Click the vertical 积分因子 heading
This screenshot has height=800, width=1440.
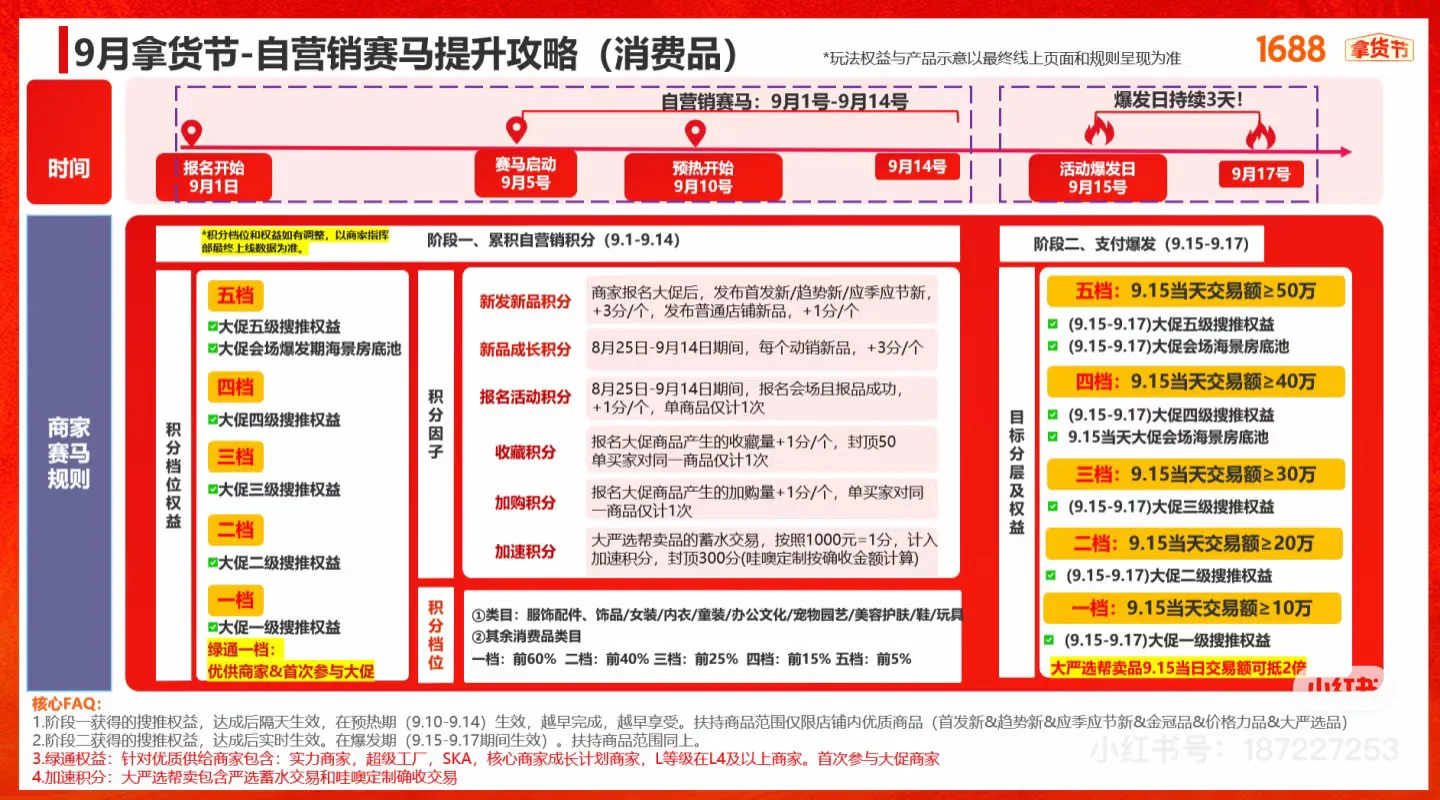point(436,424)
